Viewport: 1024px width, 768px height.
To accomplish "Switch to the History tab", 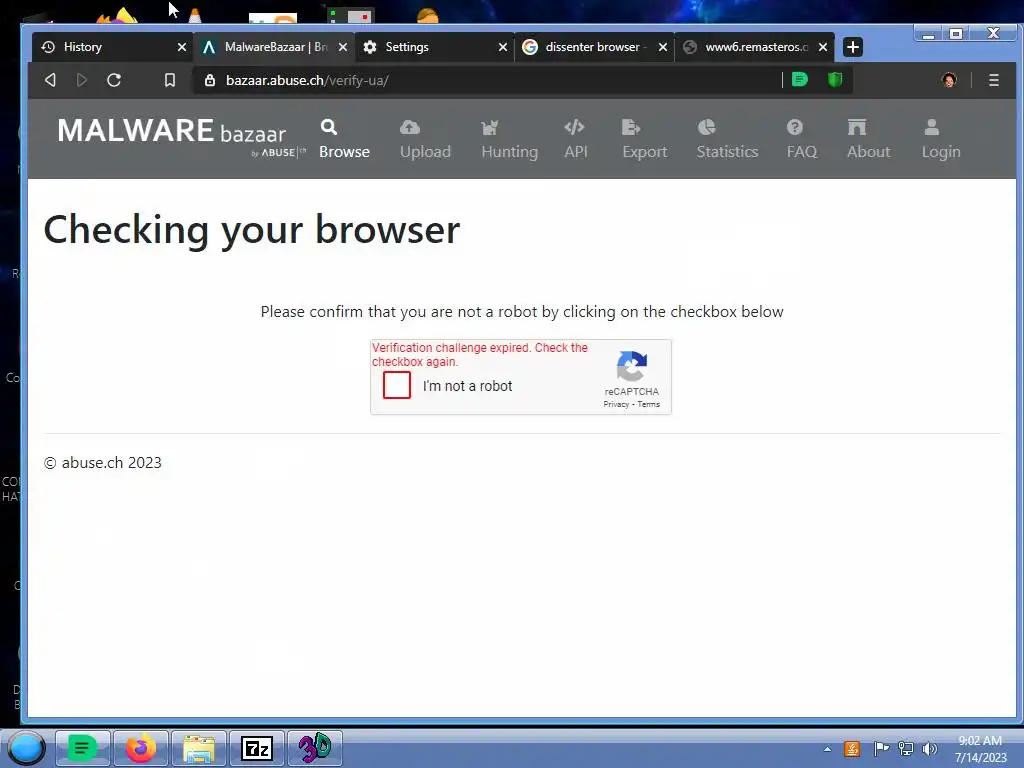I will pyautogui.click(x=103, y=47).
